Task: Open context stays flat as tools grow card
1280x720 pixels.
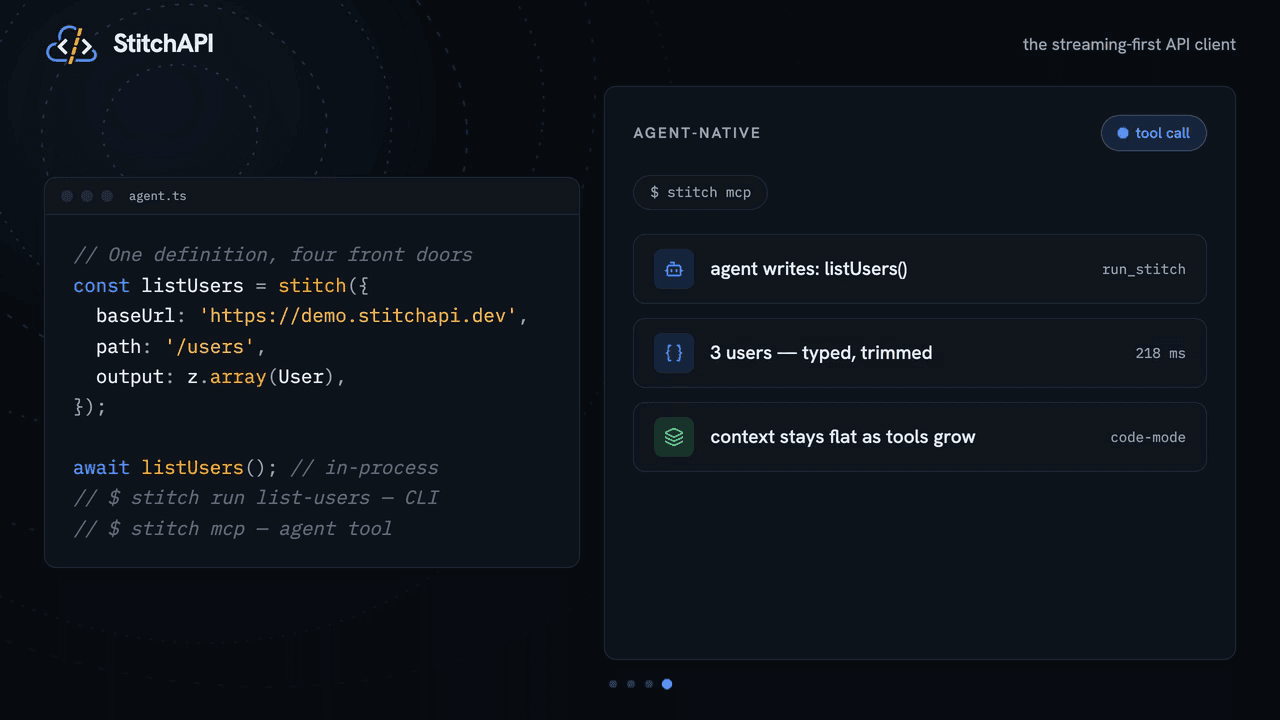Action: [x=920, y=437]
